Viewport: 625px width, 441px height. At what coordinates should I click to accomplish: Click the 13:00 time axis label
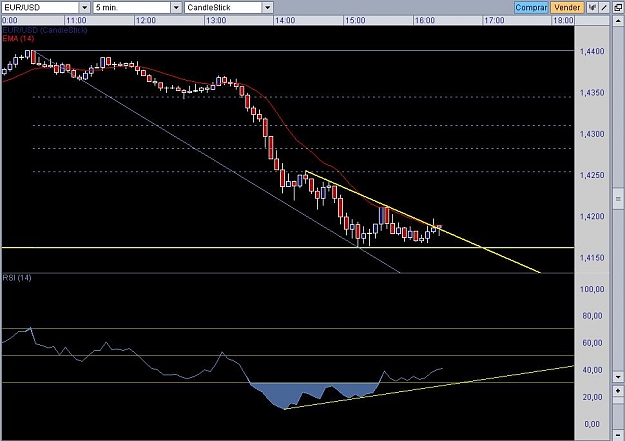tap(216, 20)
